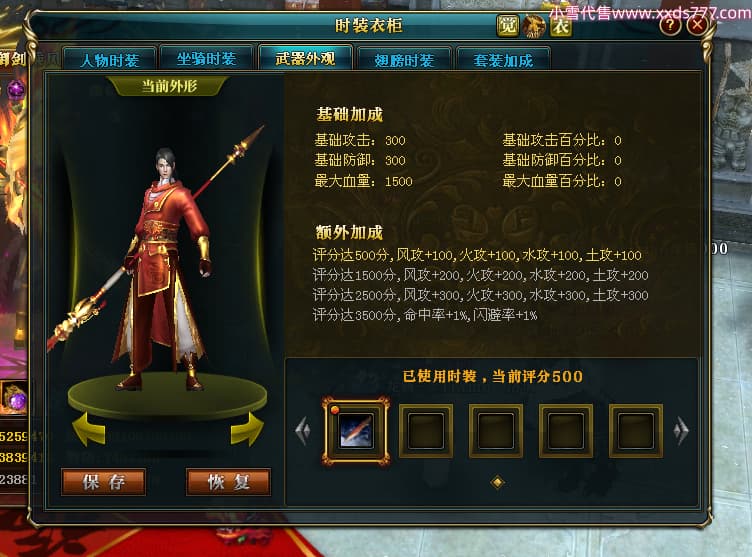This screenshot has height=557, width=752.
Task: Close the 时装衣柜 window
Action: tap(697, 25)
